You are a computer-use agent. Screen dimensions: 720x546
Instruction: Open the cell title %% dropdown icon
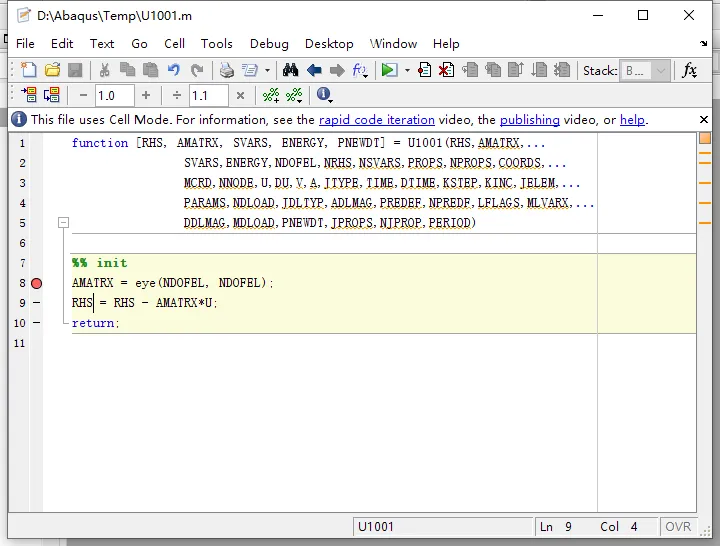point(294,95)
